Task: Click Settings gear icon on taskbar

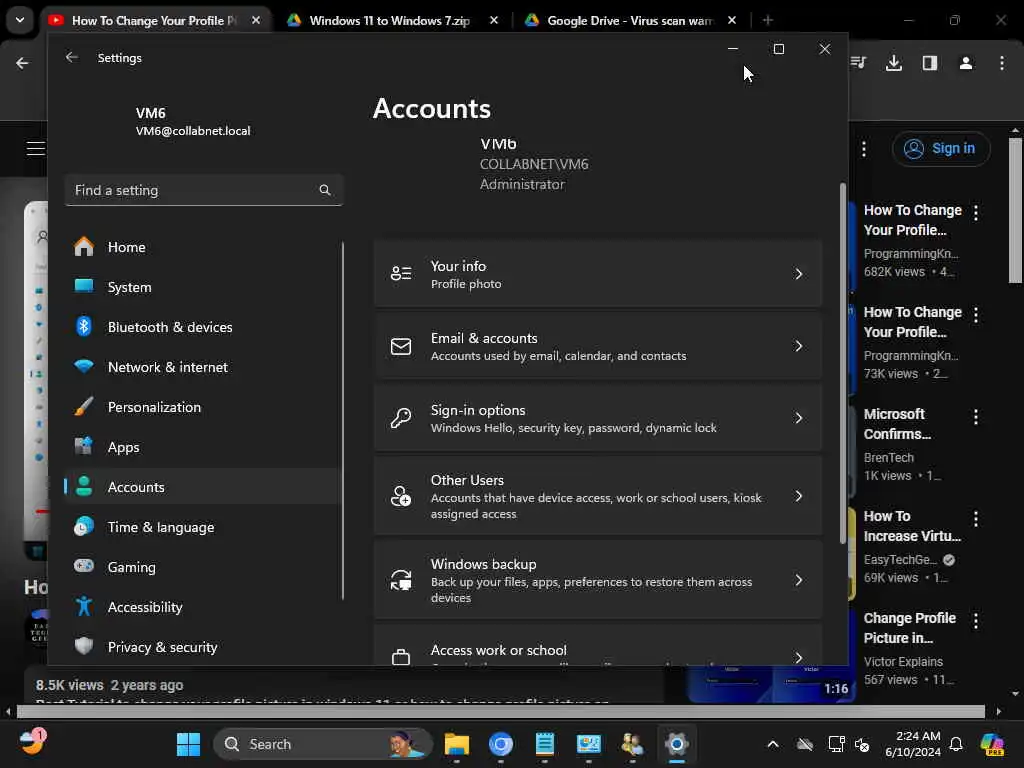Action: tap(677, 744)
